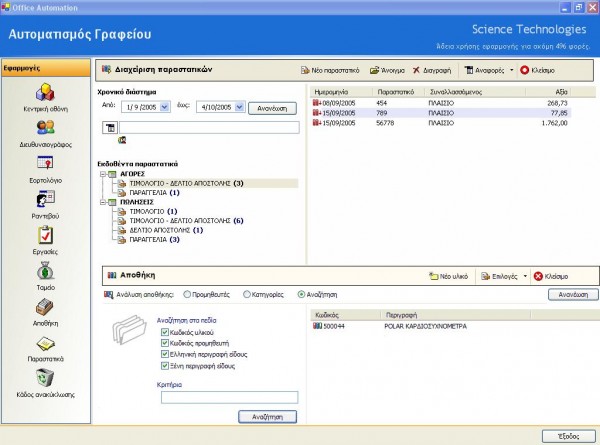Click the Αναζήτηση search button
600x445 pixels.
tap(267, 417)
